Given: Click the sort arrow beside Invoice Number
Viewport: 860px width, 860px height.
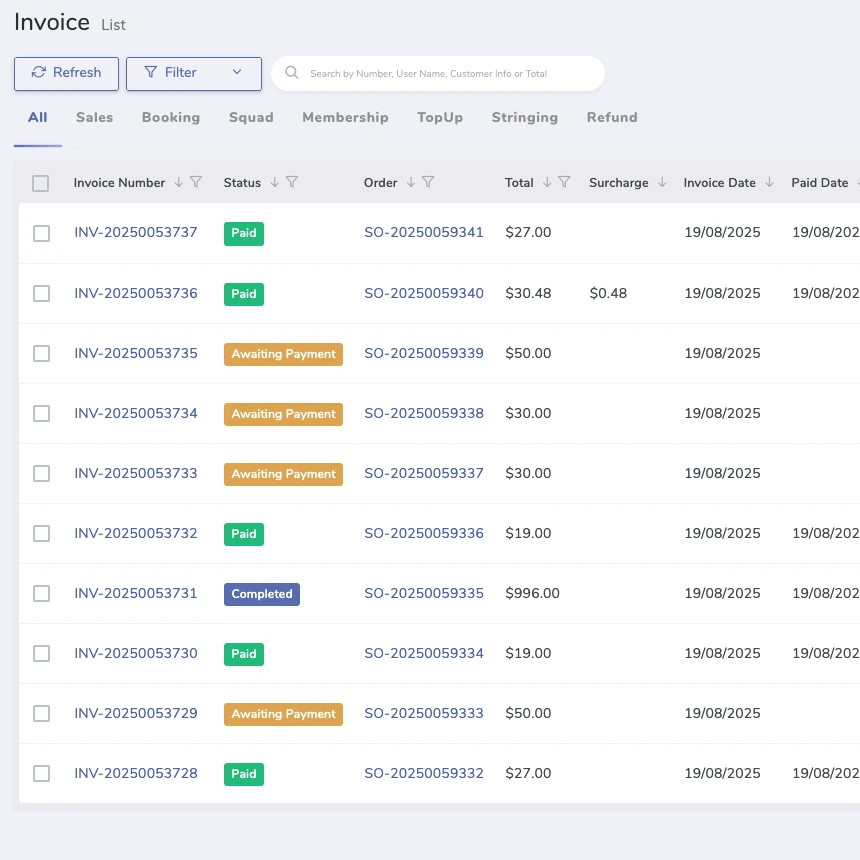Looking at the screenshot, I should click(x=179, y=182).
